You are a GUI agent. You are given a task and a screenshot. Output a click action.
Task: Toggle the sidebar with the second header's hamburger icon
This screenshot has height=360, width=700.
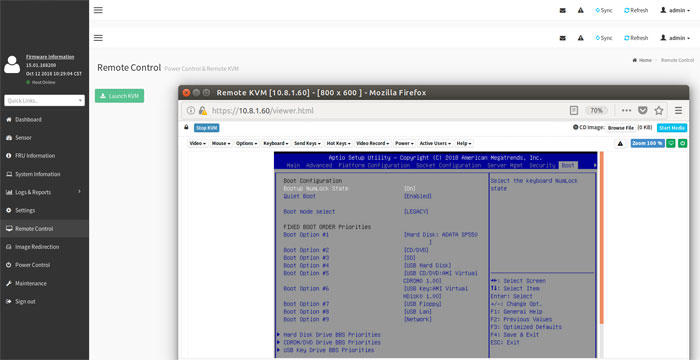point(98,38)
